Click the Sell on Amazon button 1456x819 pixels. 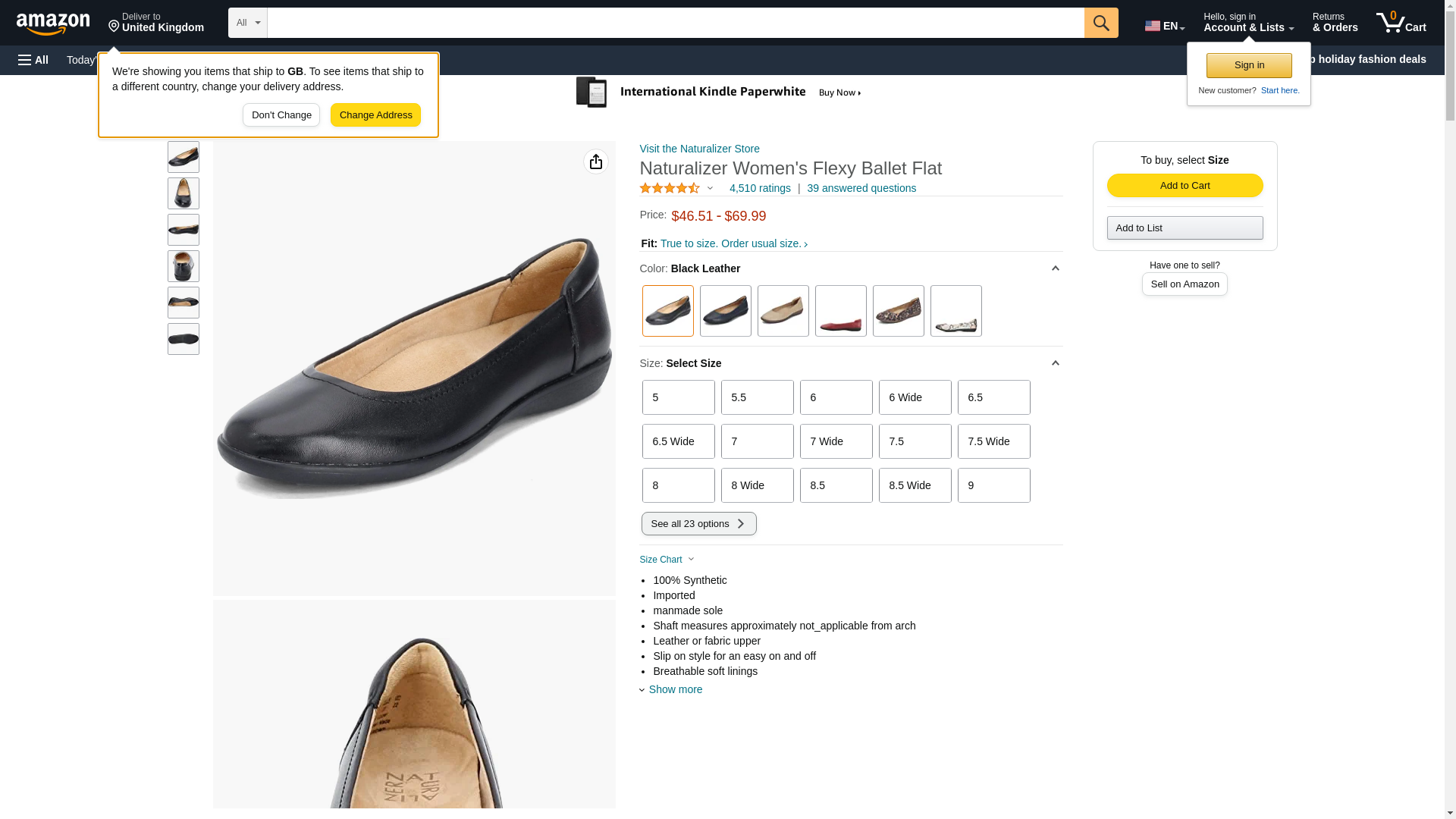1185,284
